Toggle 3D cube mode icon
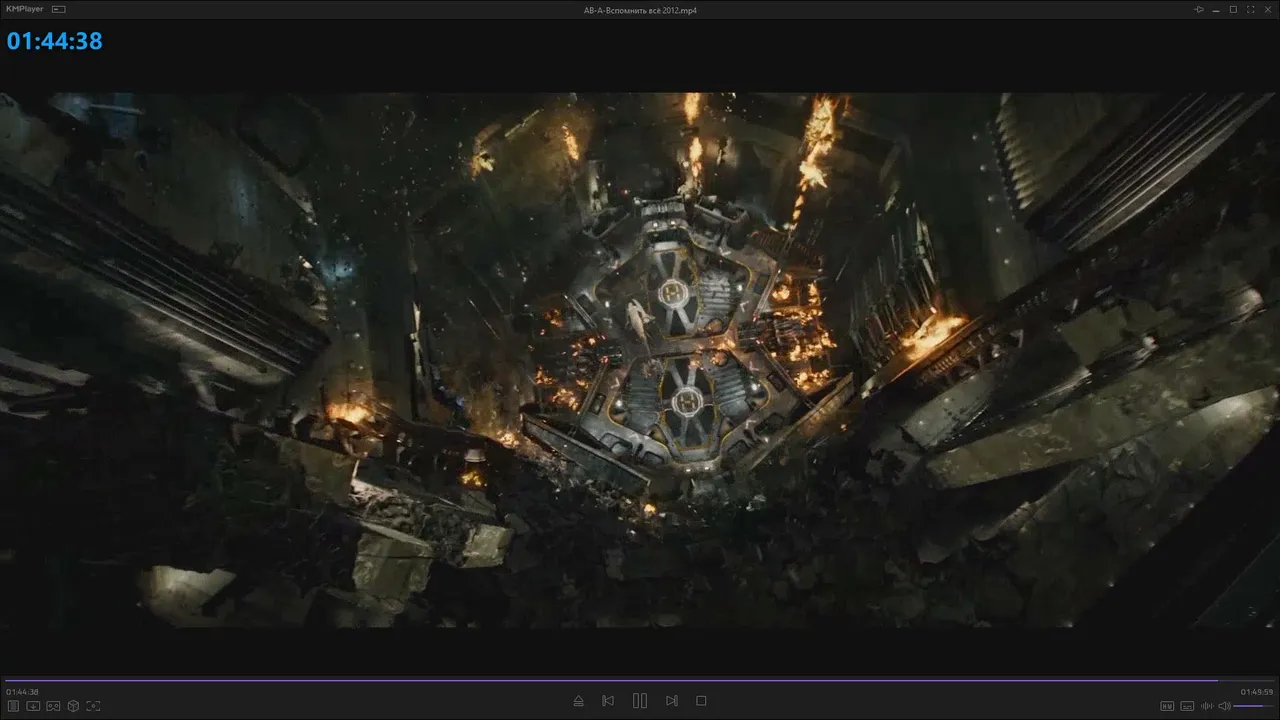Viewport: 1280px width, 720px height. click(x=72, y=706)
